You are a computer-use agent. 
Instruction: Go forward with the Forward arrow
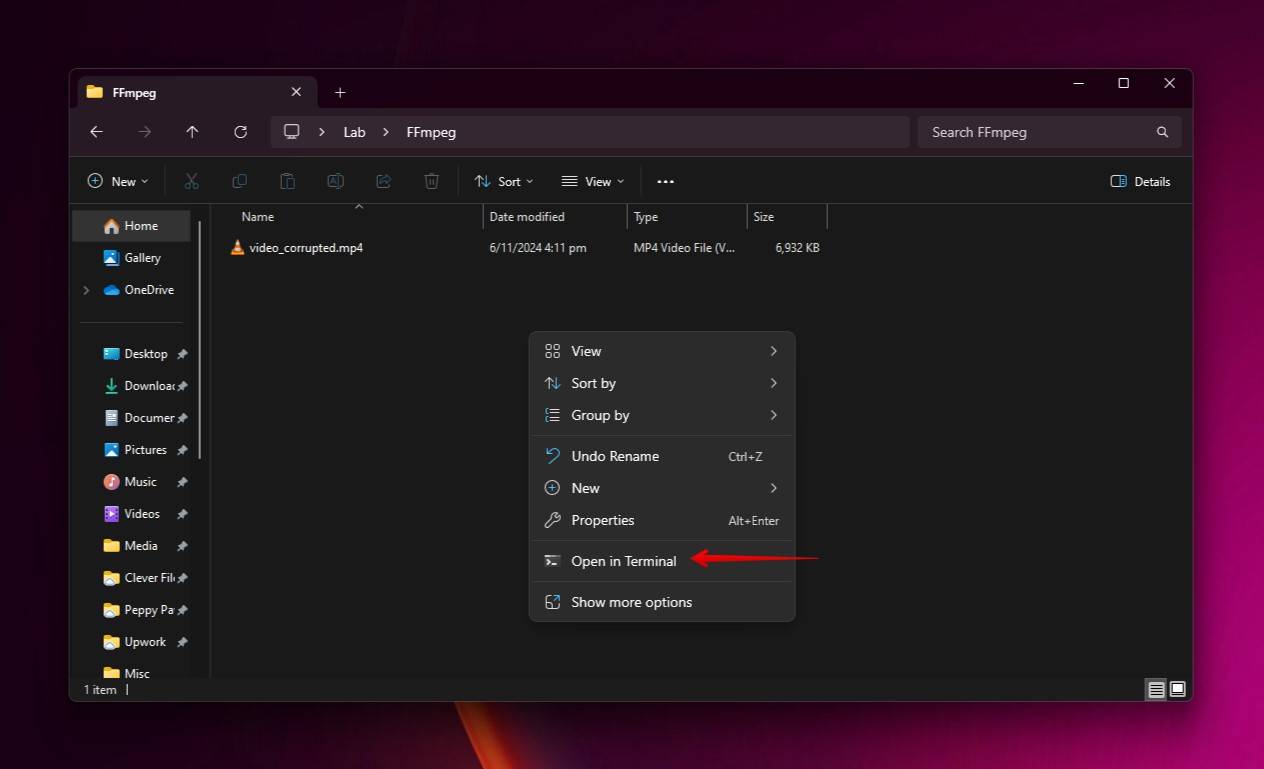click(x=144, y=132)
